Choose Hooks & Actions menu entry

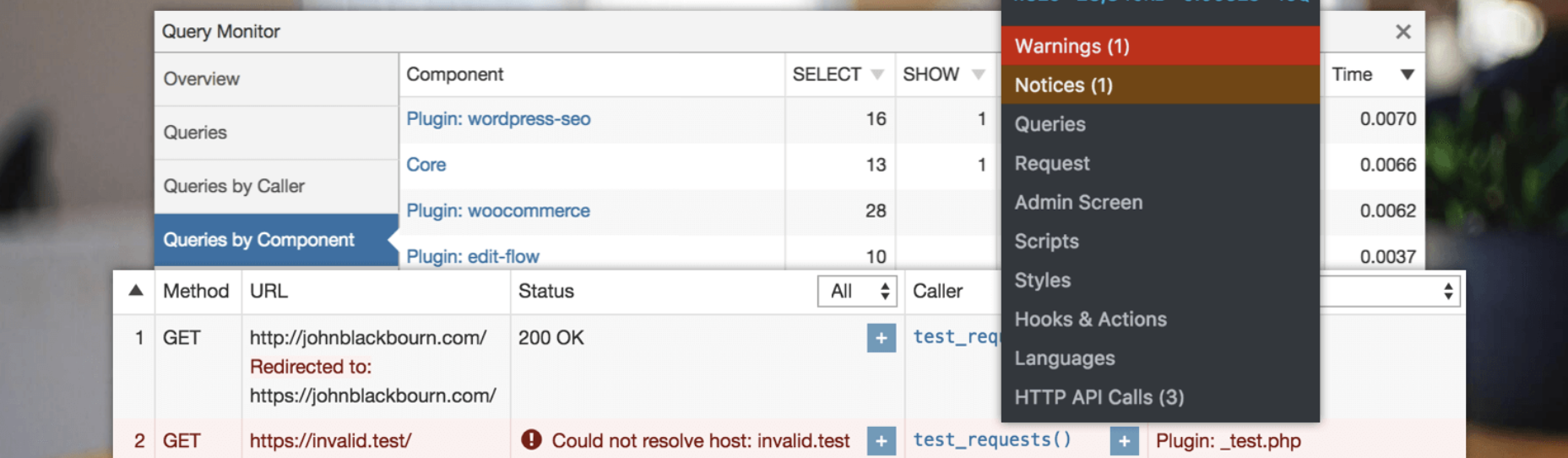click(x=1160, y=319)
